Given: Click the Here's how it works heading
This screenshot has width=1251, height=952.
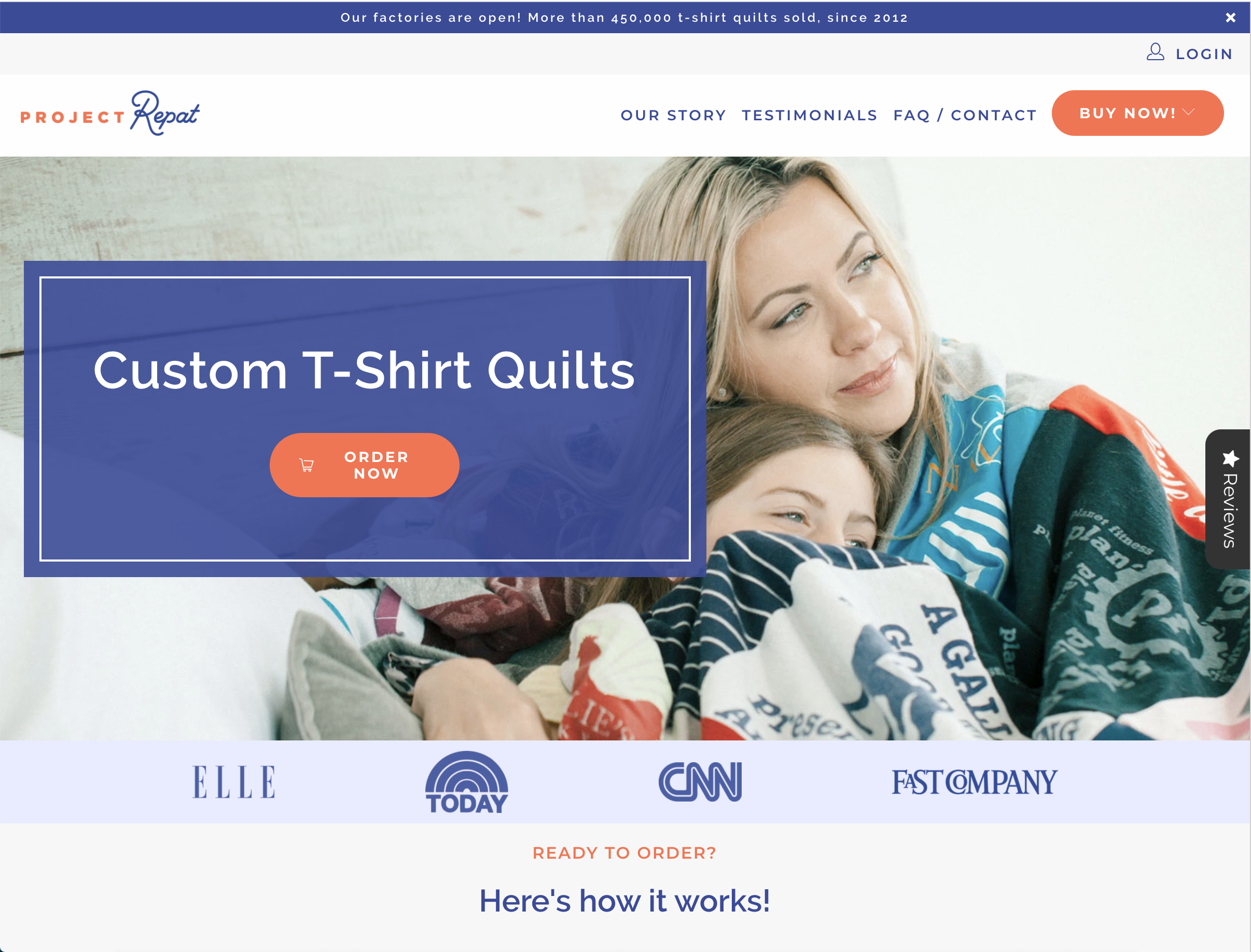Looking at the screenshot, I should point(624,901).
